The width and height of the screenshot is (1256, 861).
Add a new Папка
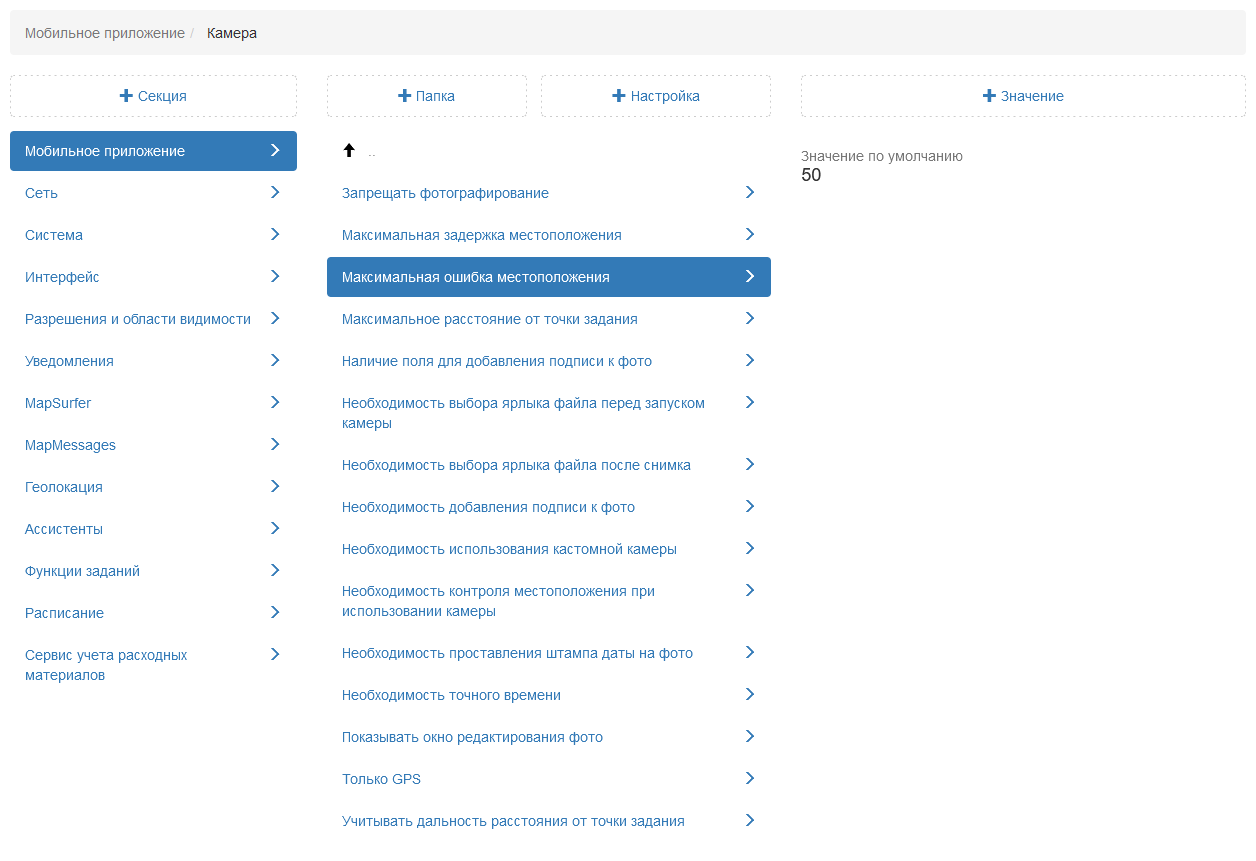pos(427,96)
